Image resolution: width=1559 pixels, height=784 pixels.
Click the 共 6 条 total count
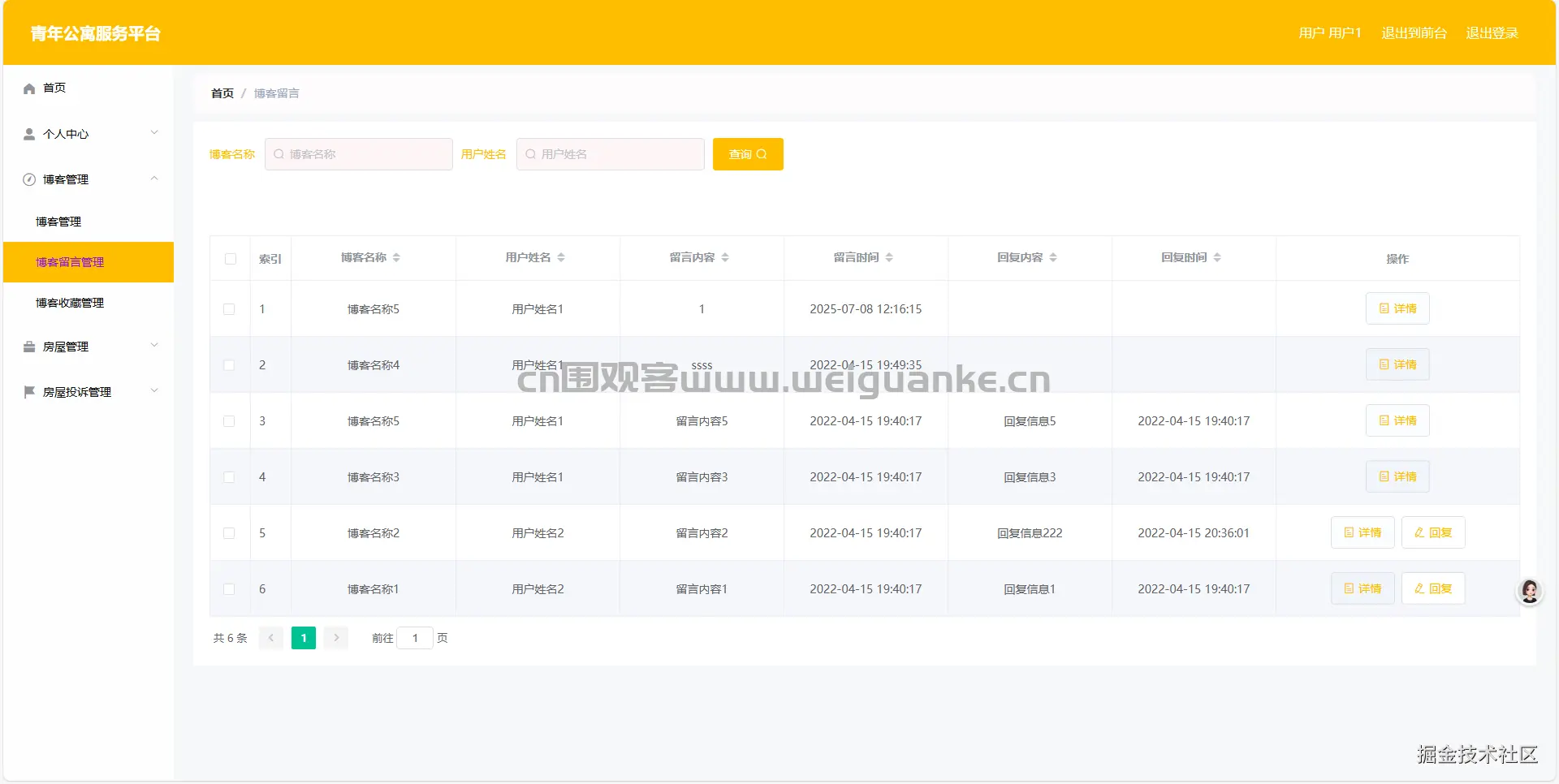[x=230, y=638]
